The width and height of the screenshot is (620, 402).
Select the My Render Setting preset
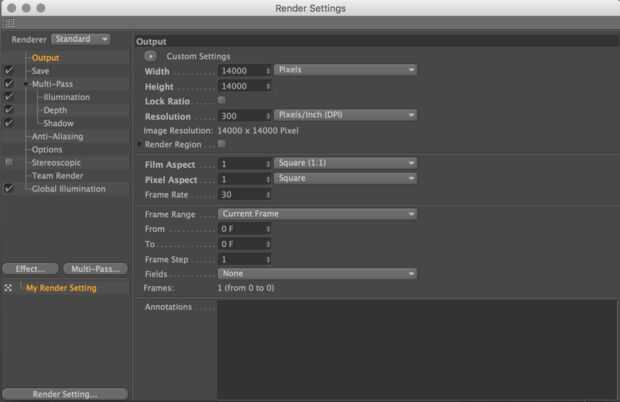tap(61, 288)
